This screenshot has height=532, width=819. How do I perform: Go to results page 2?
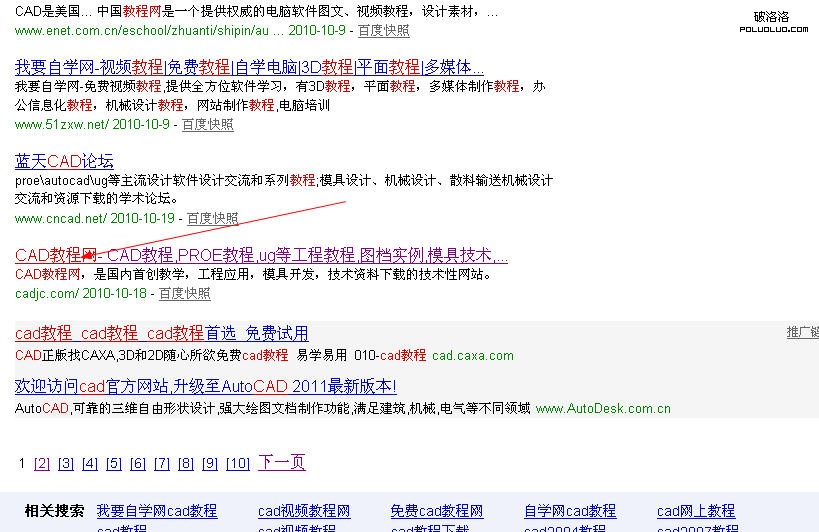[x=41, y=464]
